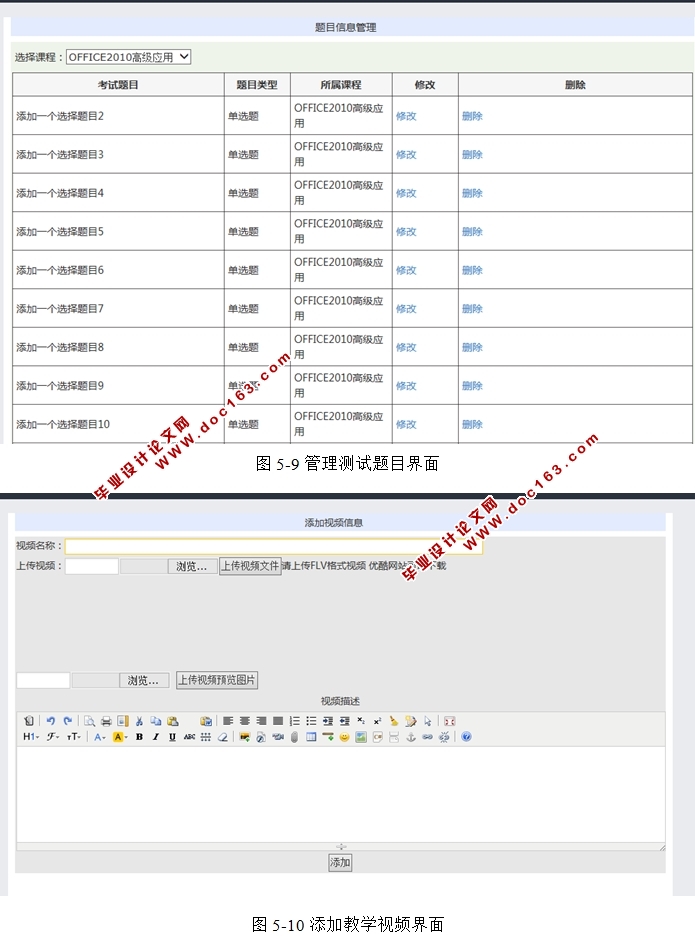Apply superscript formatting
The width and height of the screenshot is (695, 939).
point(377,721)
